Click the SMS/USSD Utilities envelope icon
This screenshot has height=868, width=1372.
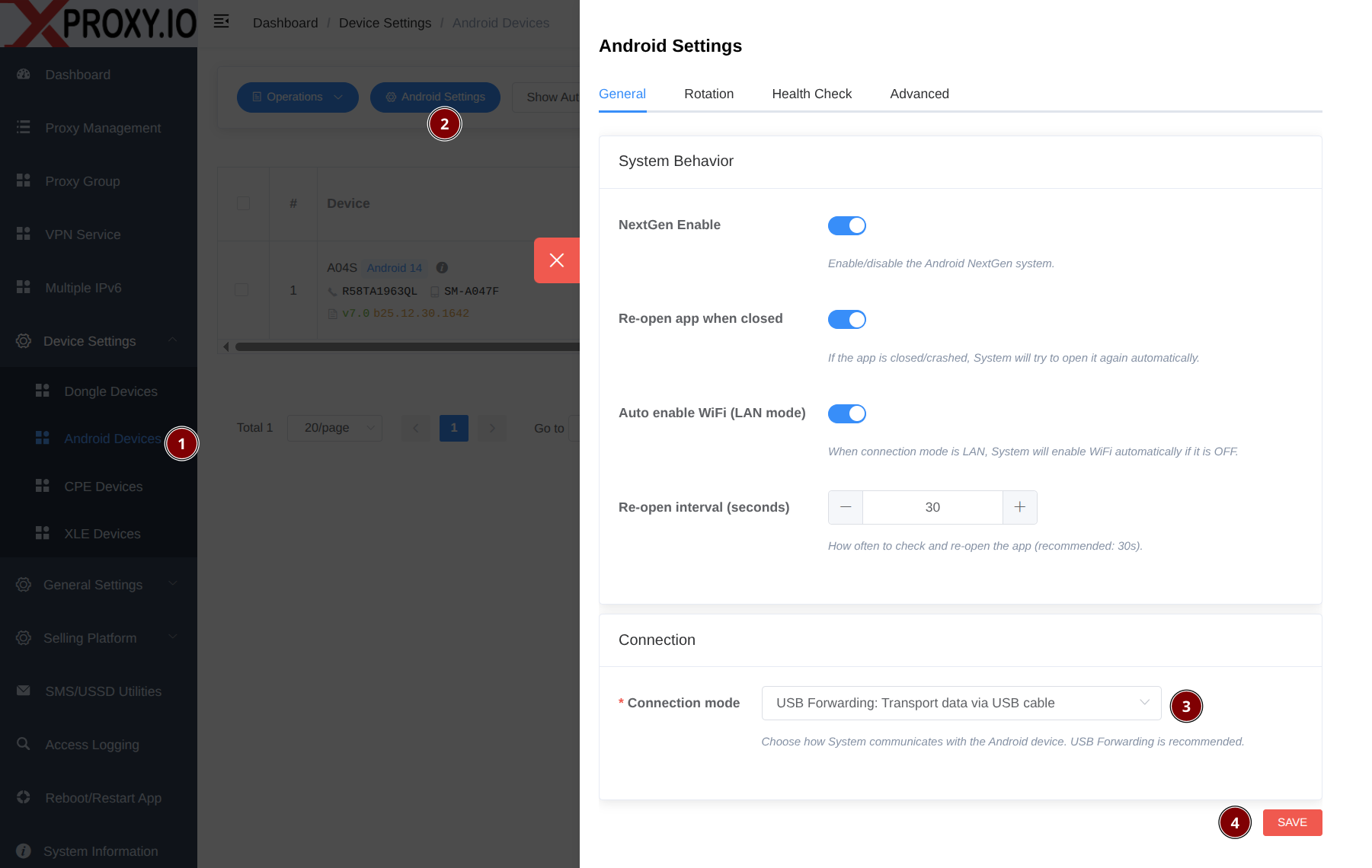coord(24,691)
